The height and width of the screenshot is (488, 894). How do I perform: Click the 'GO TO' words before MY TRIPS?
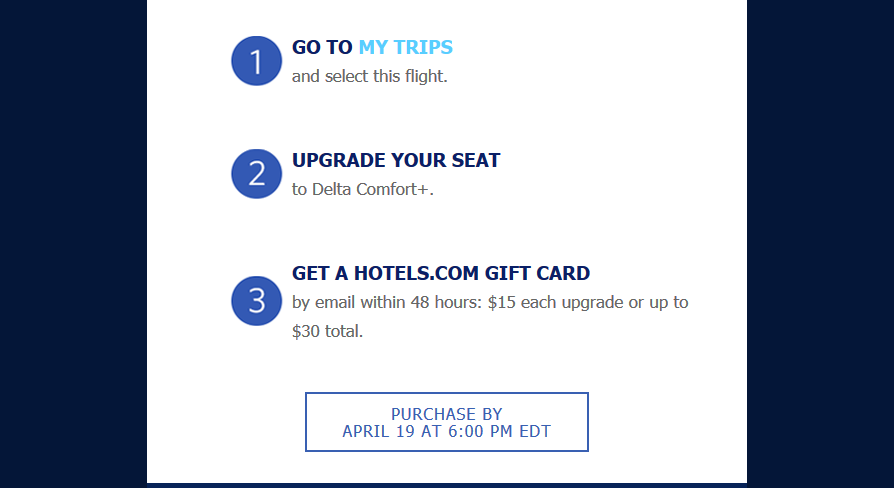(x=322, y=47)
